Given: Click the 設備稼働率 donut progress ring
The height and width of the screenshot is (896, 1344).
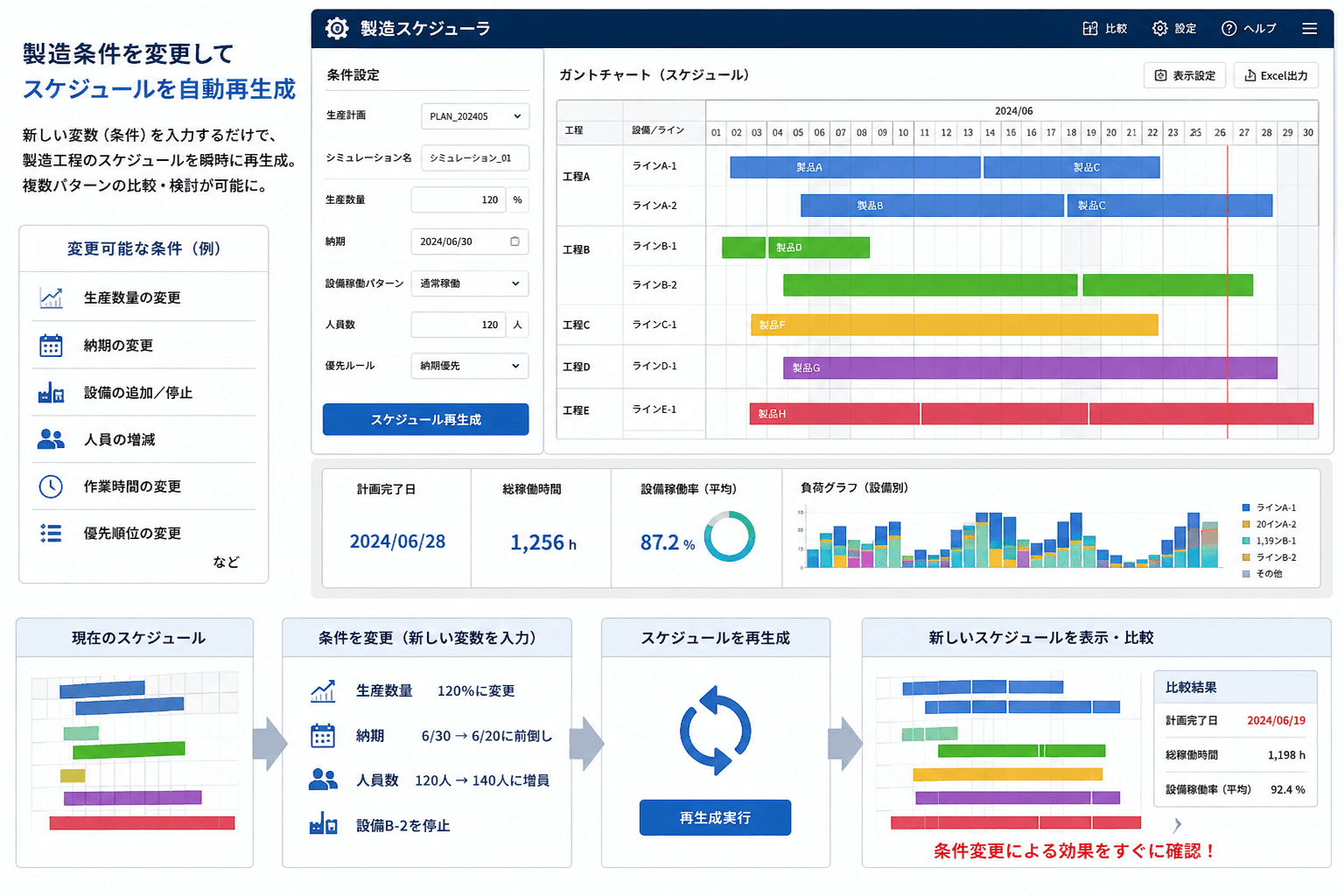Looking at the screenshot, I should click(x=729, y=536).
